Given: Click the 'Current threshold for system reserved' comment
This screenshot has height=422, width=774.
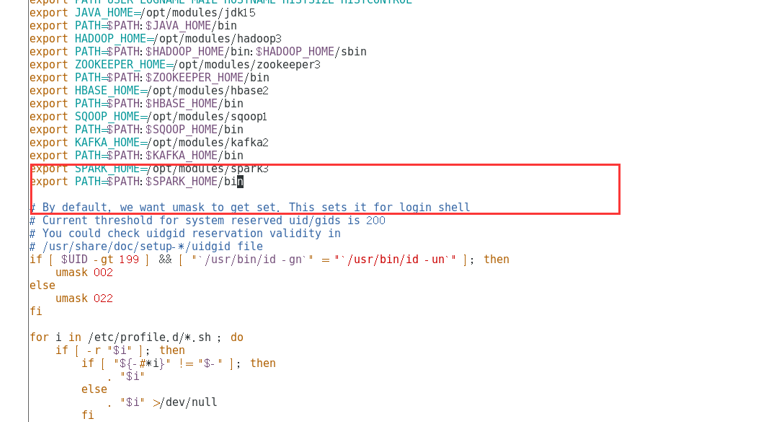Looking at the screenshot, I should pyautogui.click(x=207, y=220).
